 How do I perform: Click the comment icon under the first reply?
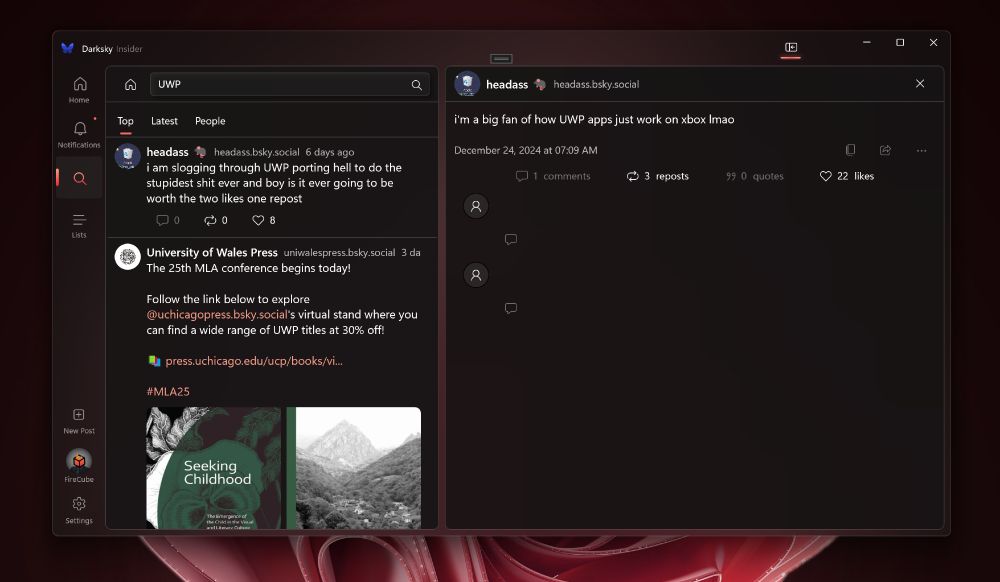coord(511,239)
